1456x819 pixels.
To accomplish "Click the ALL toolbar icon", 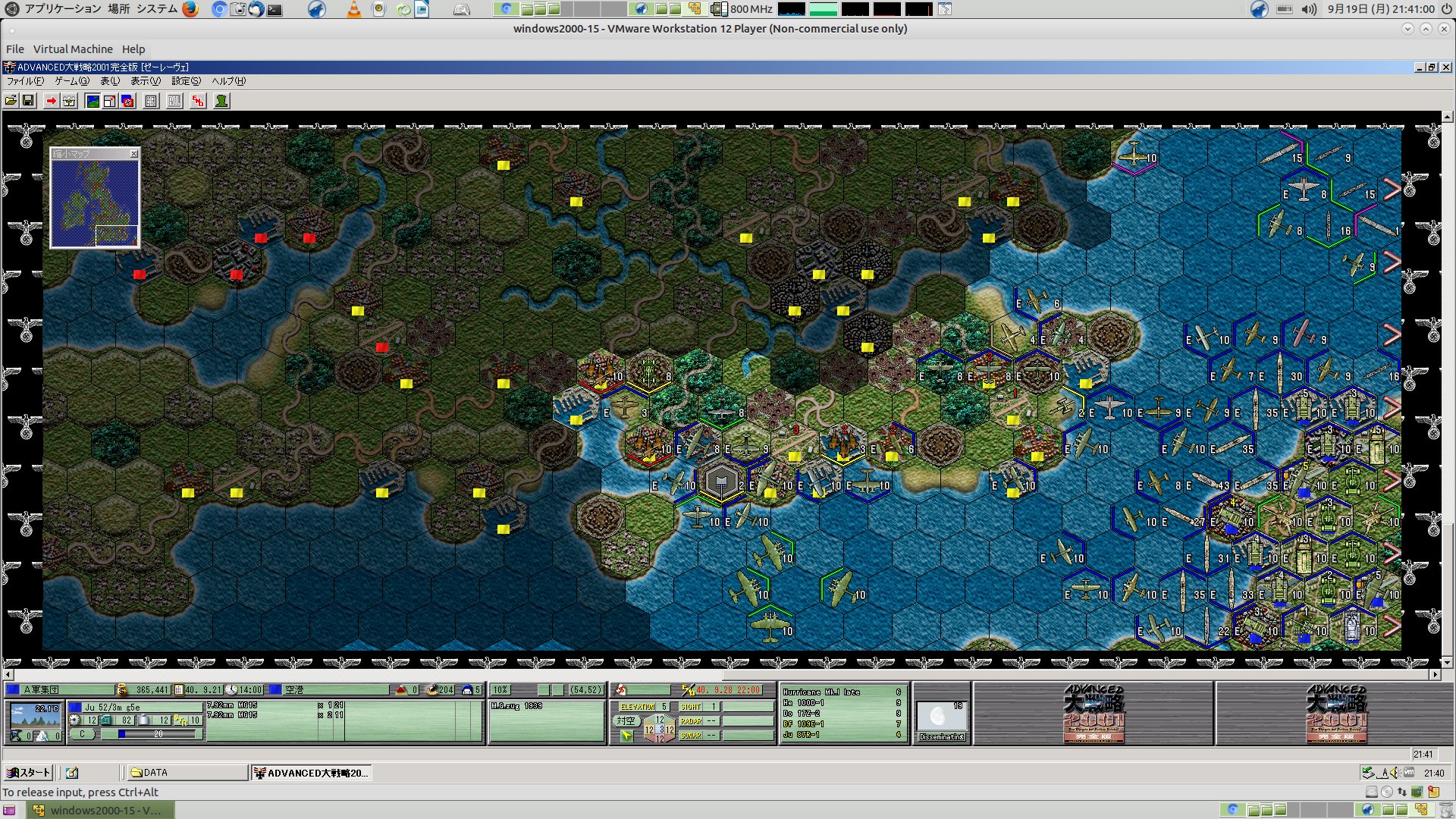I will tap(174, 101).
